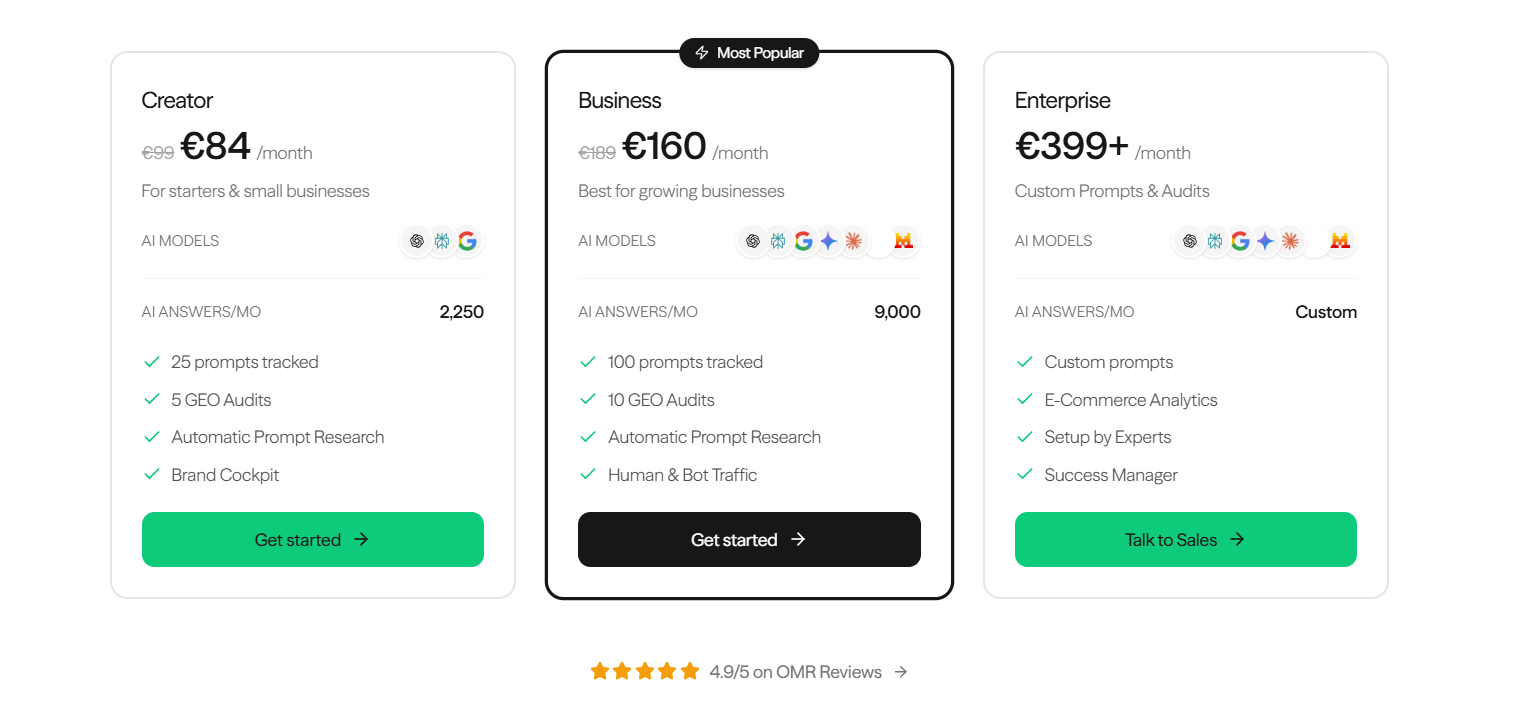Click the Perplexity icon in Enterprise plan

(1215, 241)
